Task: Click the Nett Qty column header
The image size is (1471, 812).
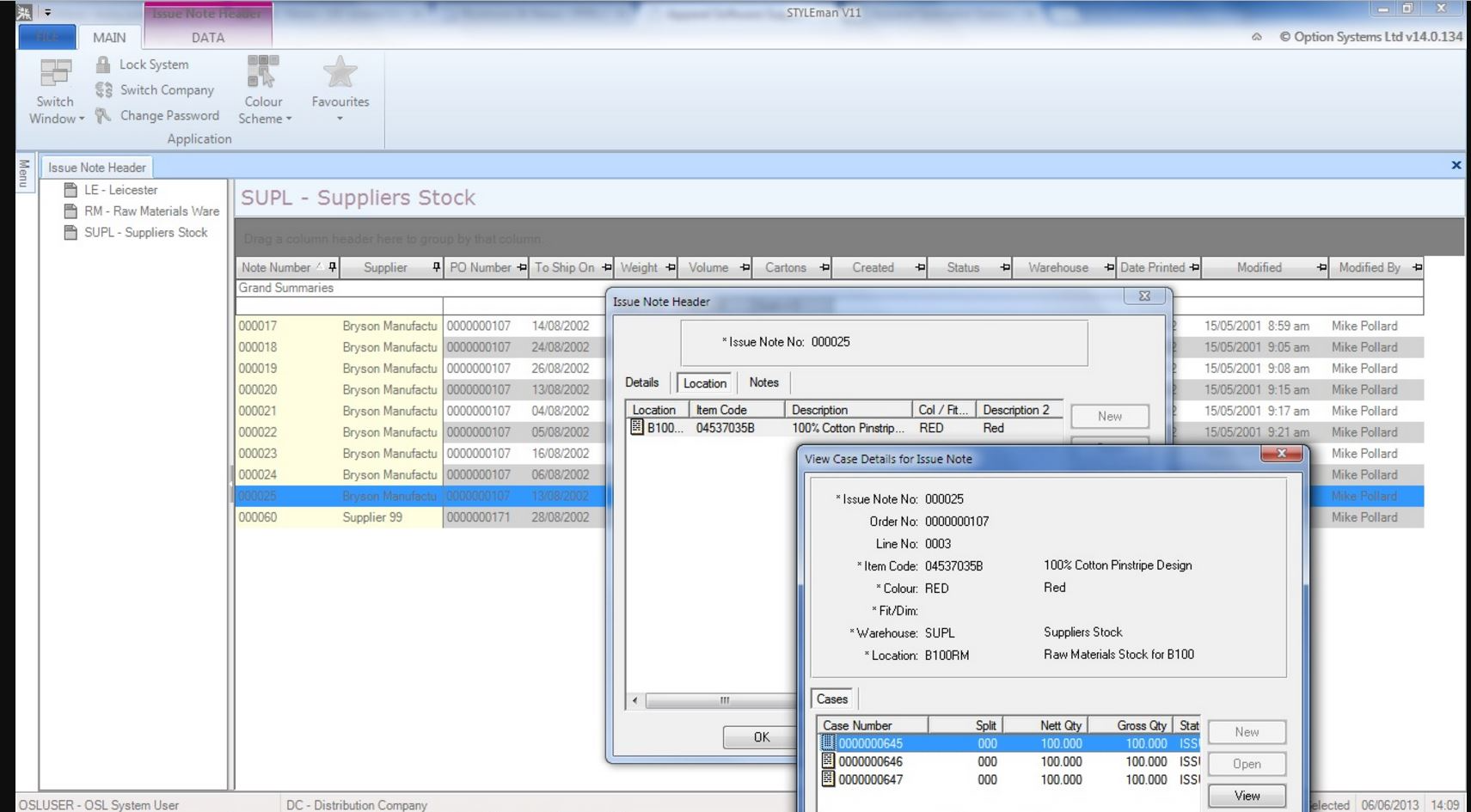Action: coord(1045,725)
